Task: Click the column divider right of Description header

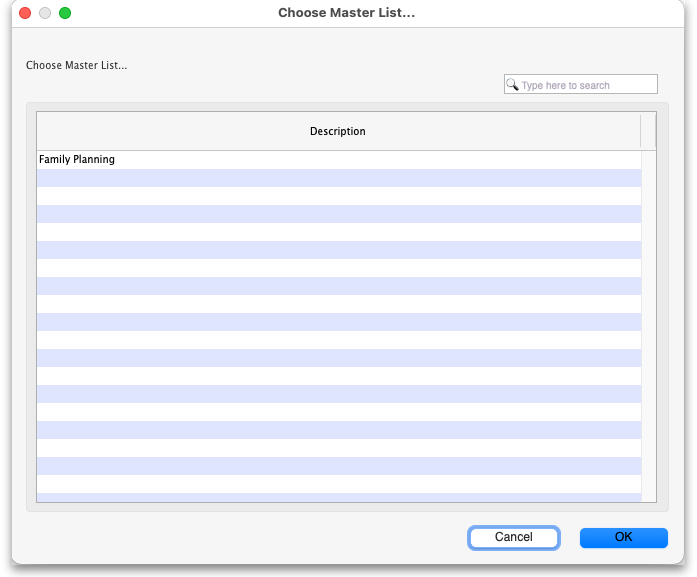Action: click(x=640, y=132)
